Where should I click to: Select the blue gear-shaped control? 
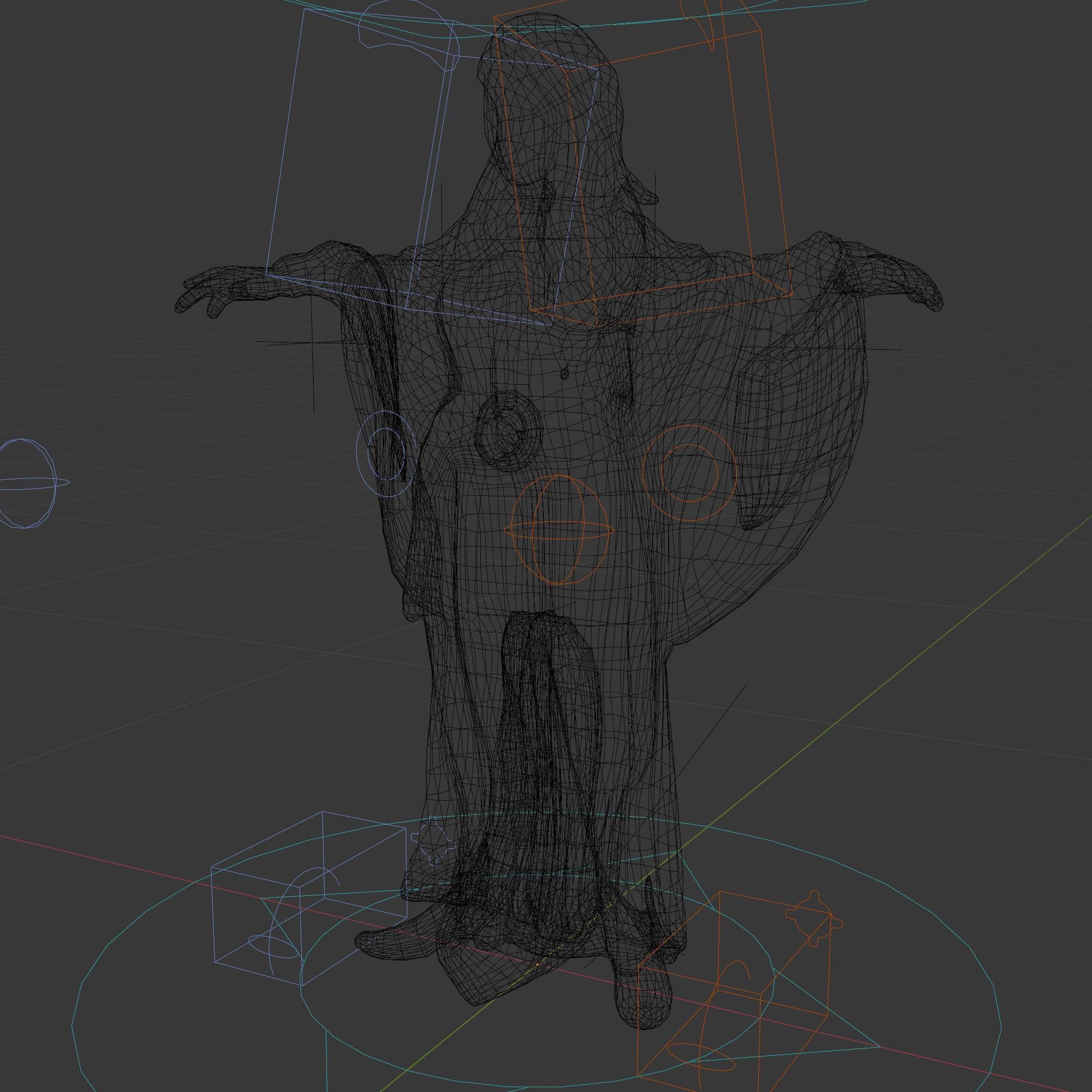point(433,840)
